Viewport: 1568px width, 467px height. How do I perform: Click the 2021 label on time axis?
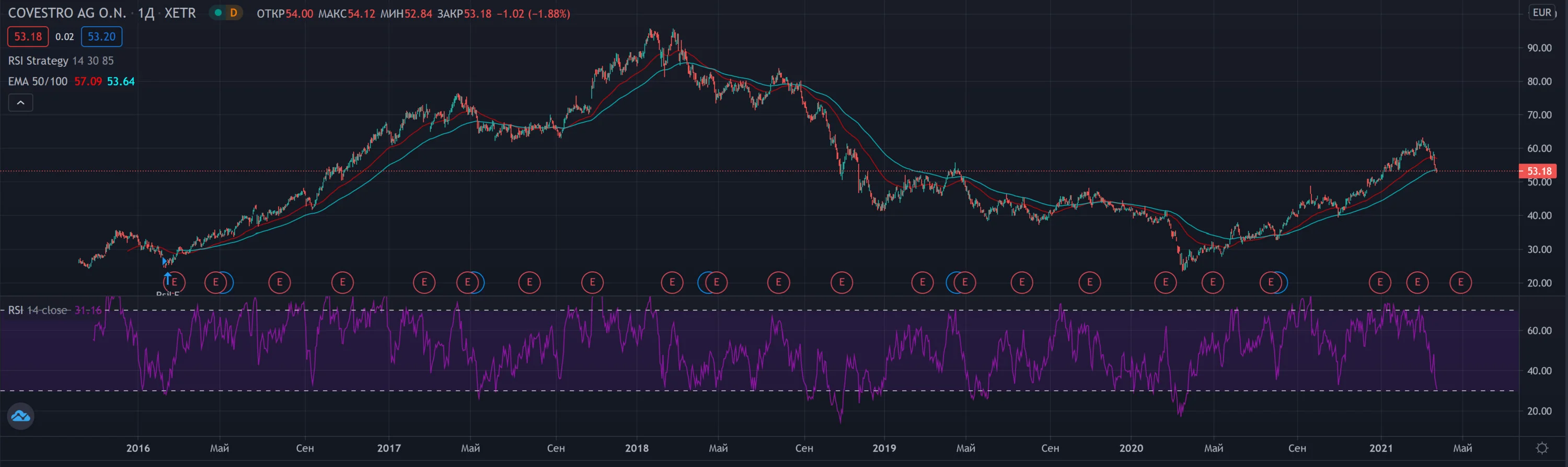1381,448
